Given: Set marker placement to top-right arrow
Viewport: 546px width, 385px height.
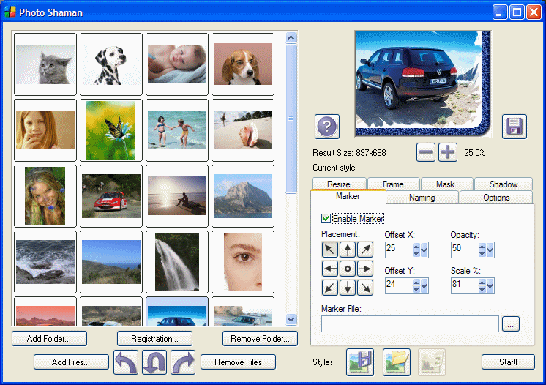Looking at the screenshot, I should tap(365, 249).
